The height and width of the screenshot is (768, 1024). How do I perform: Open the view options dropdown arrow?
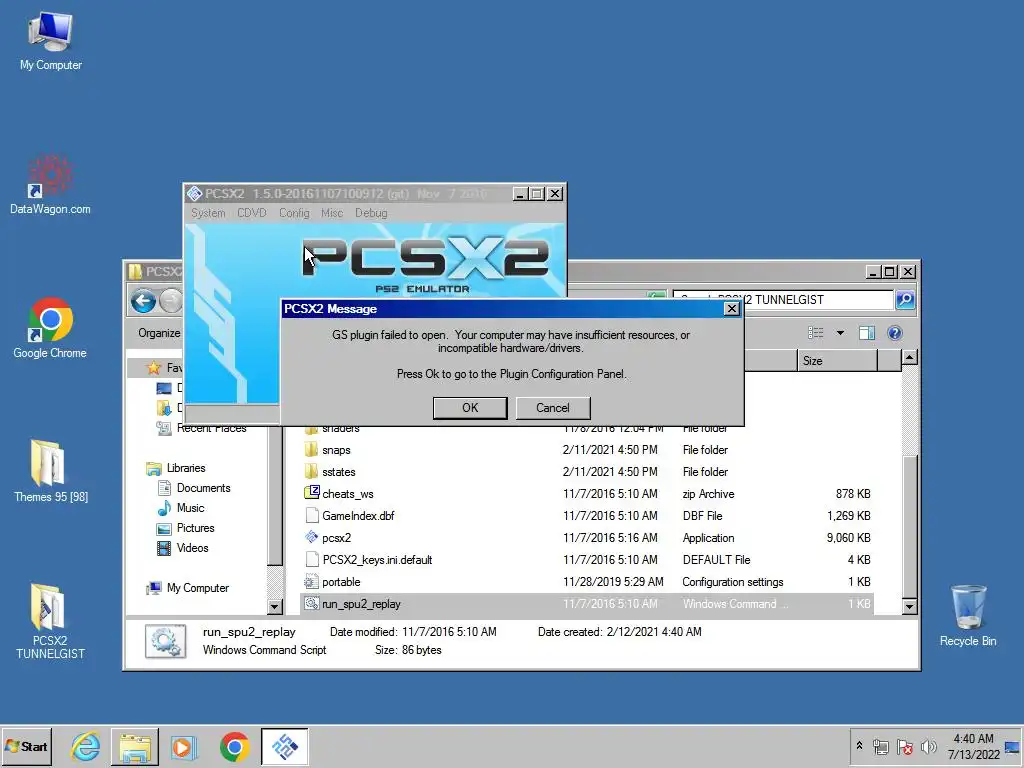[x=840, y=333]
